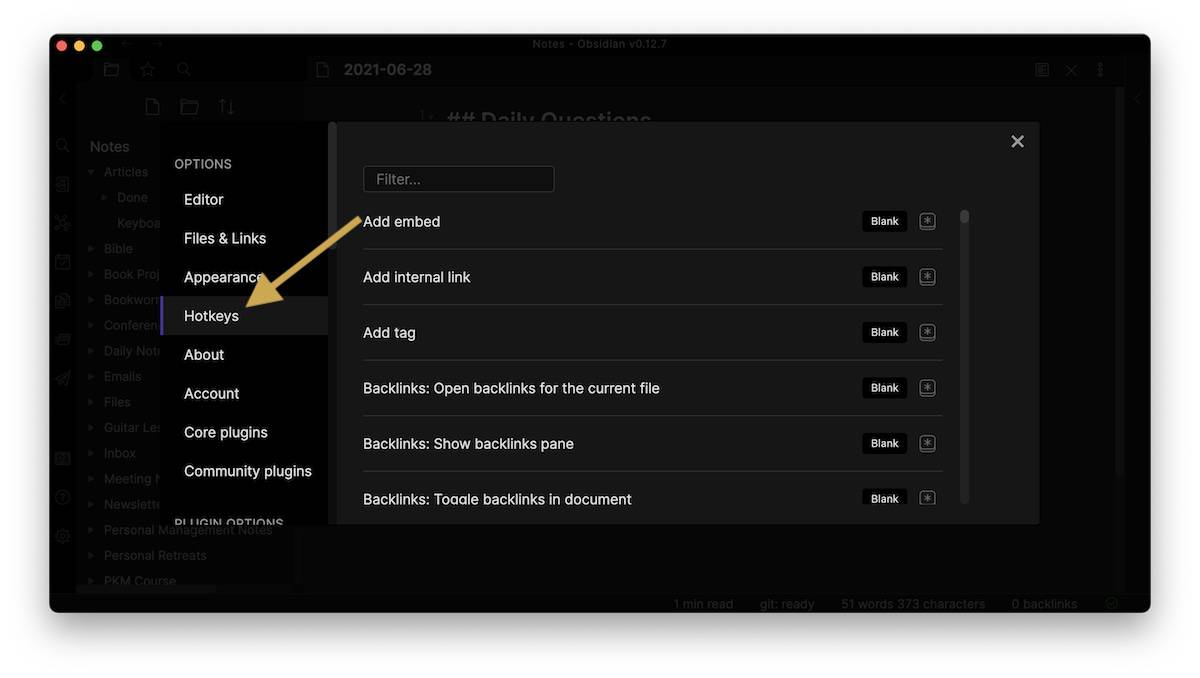Expand the Personal Management Notes folder
This screenshot has width=1200, height=678.
click(92, 530)
